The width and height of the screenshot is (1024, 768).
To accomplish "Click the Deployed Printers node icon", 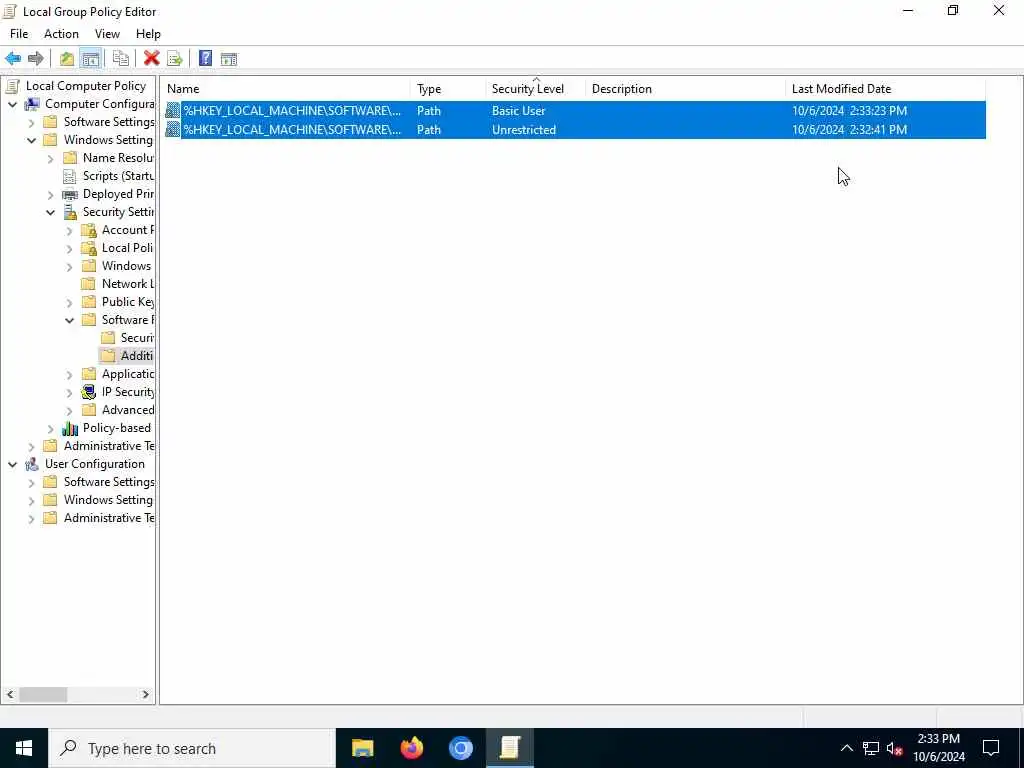I will tap(69, 194).
